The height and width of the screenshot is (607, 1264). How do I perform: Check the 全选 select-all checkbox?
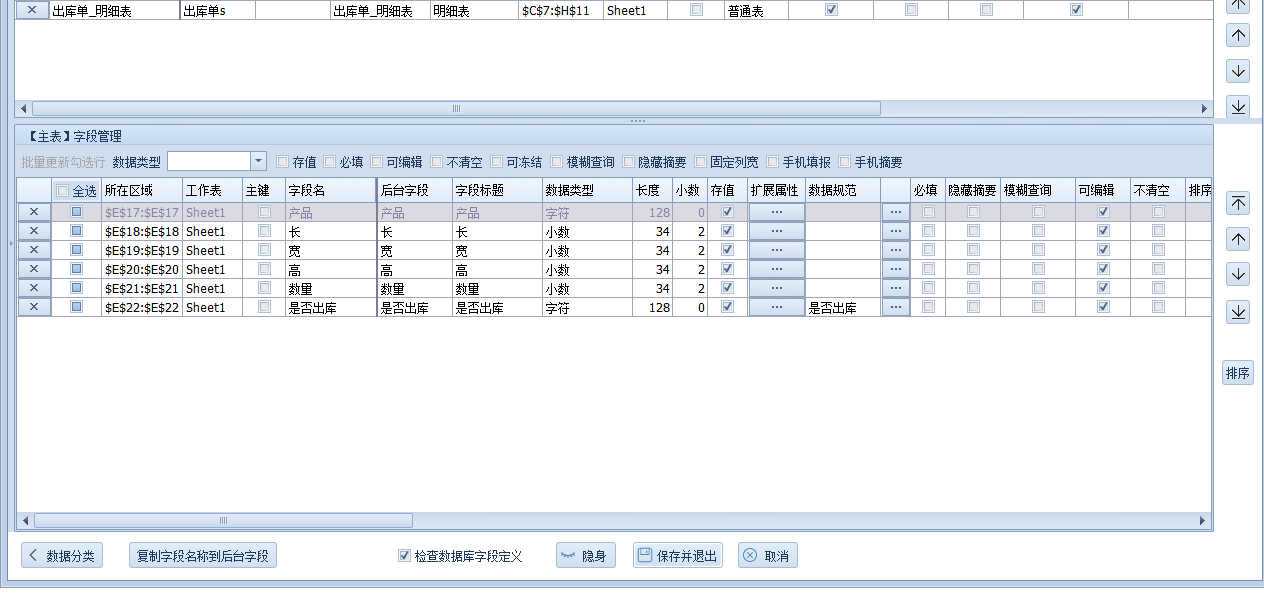pyautogui.click(x=63, y=190)
